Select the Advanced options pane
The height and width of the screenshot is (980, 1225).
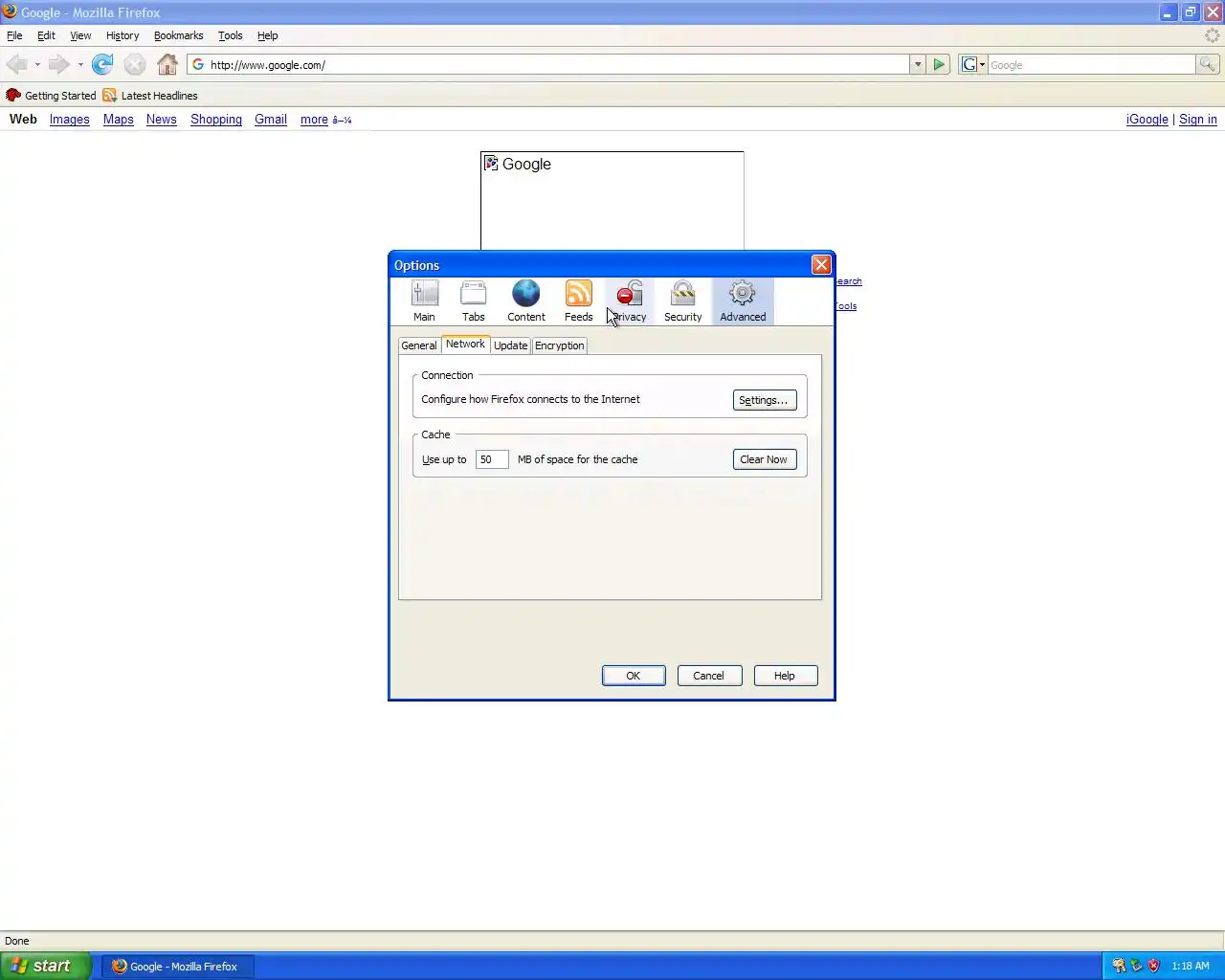coord(743,301)
